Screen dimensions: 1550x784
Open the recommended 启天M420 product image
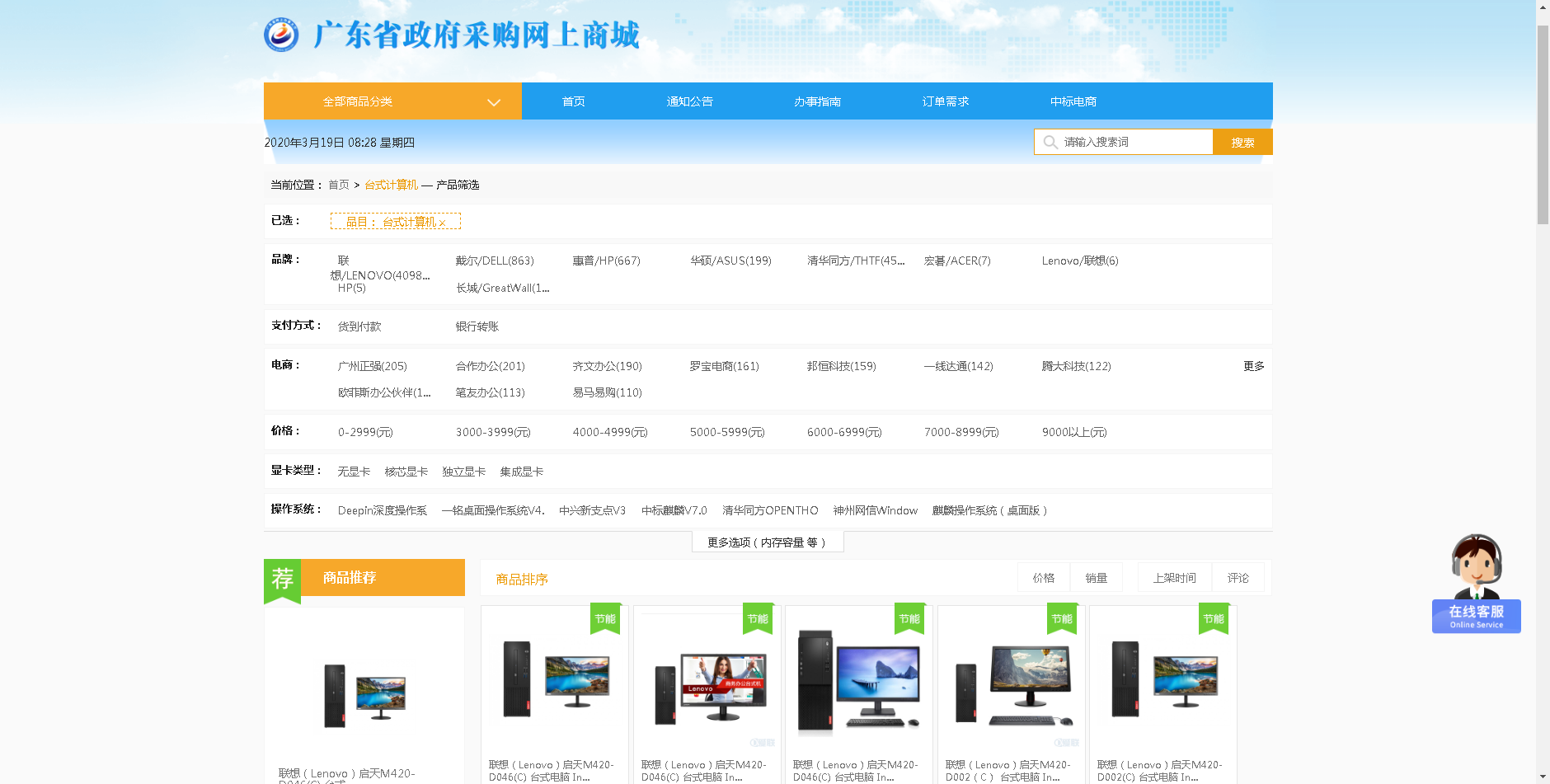[364, 694]
